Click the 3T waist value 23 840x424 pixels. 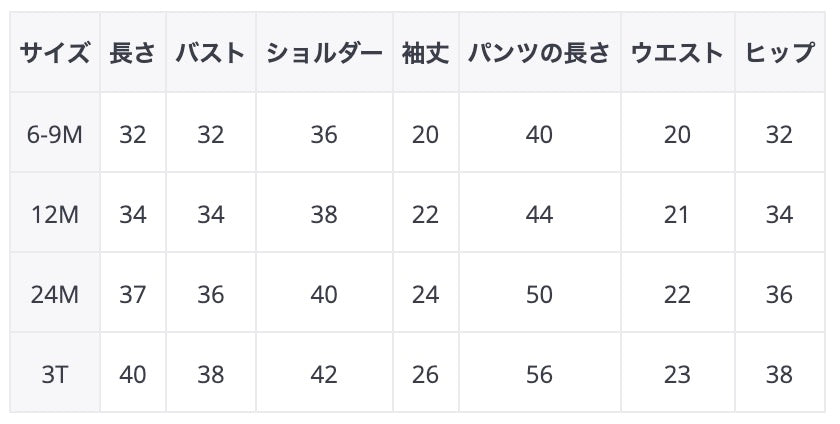pyautogui.click(x=677, y=375)
